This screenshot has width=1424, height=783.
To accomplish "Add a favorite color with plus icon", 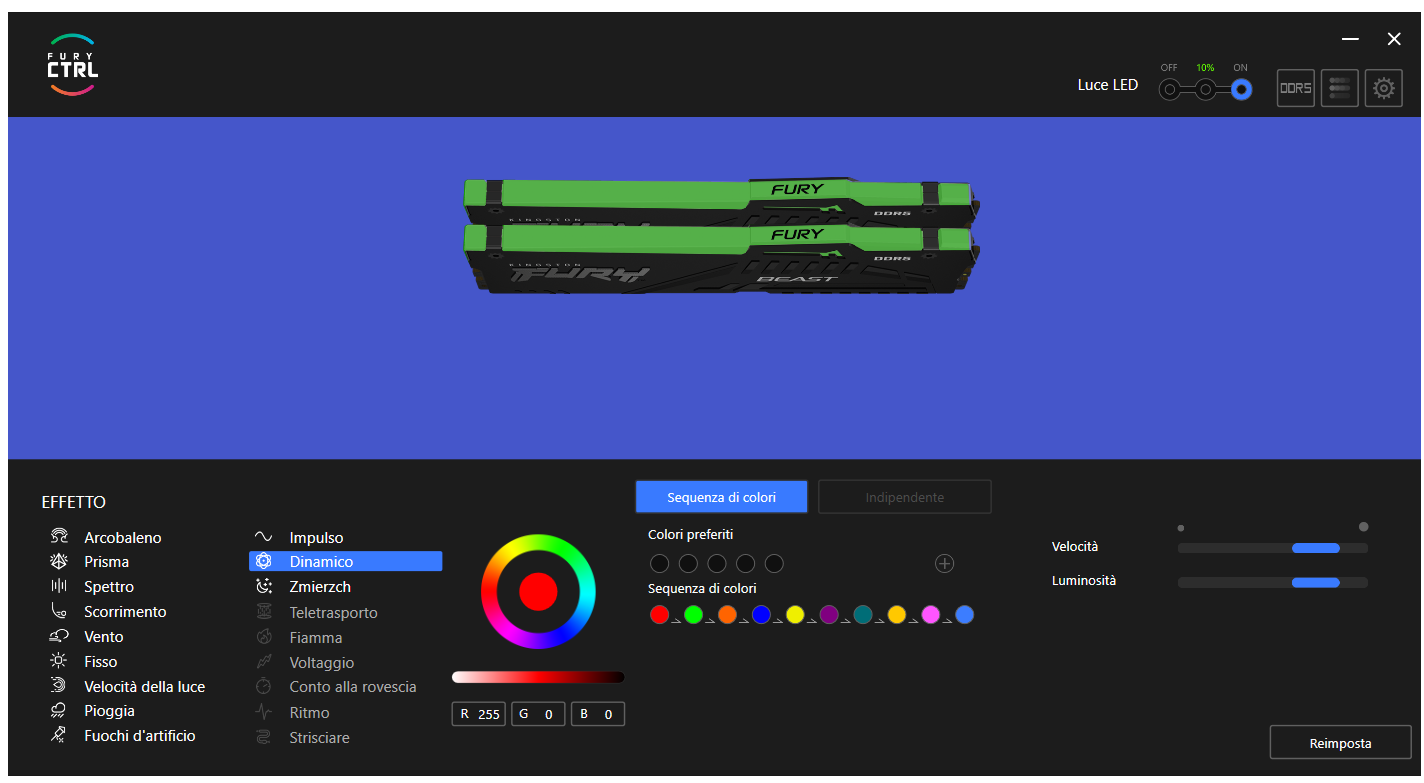I will (x=944, y=564).
